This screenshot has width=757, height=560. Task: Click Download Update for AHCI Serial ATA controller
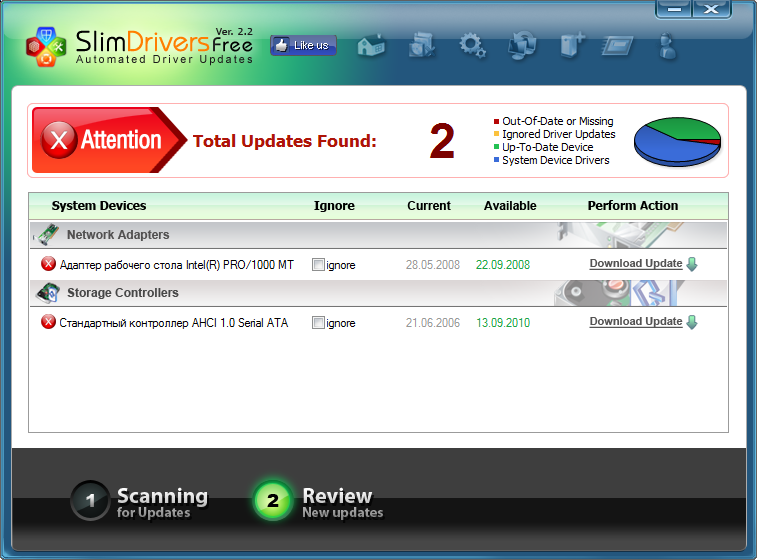tap(636, 322)
